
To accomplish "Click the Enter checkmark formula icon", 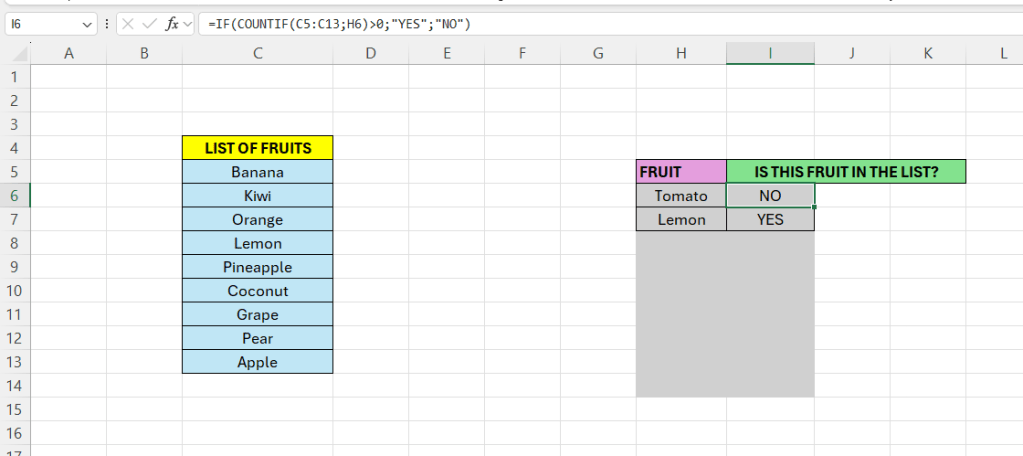I will coord(148,24).
